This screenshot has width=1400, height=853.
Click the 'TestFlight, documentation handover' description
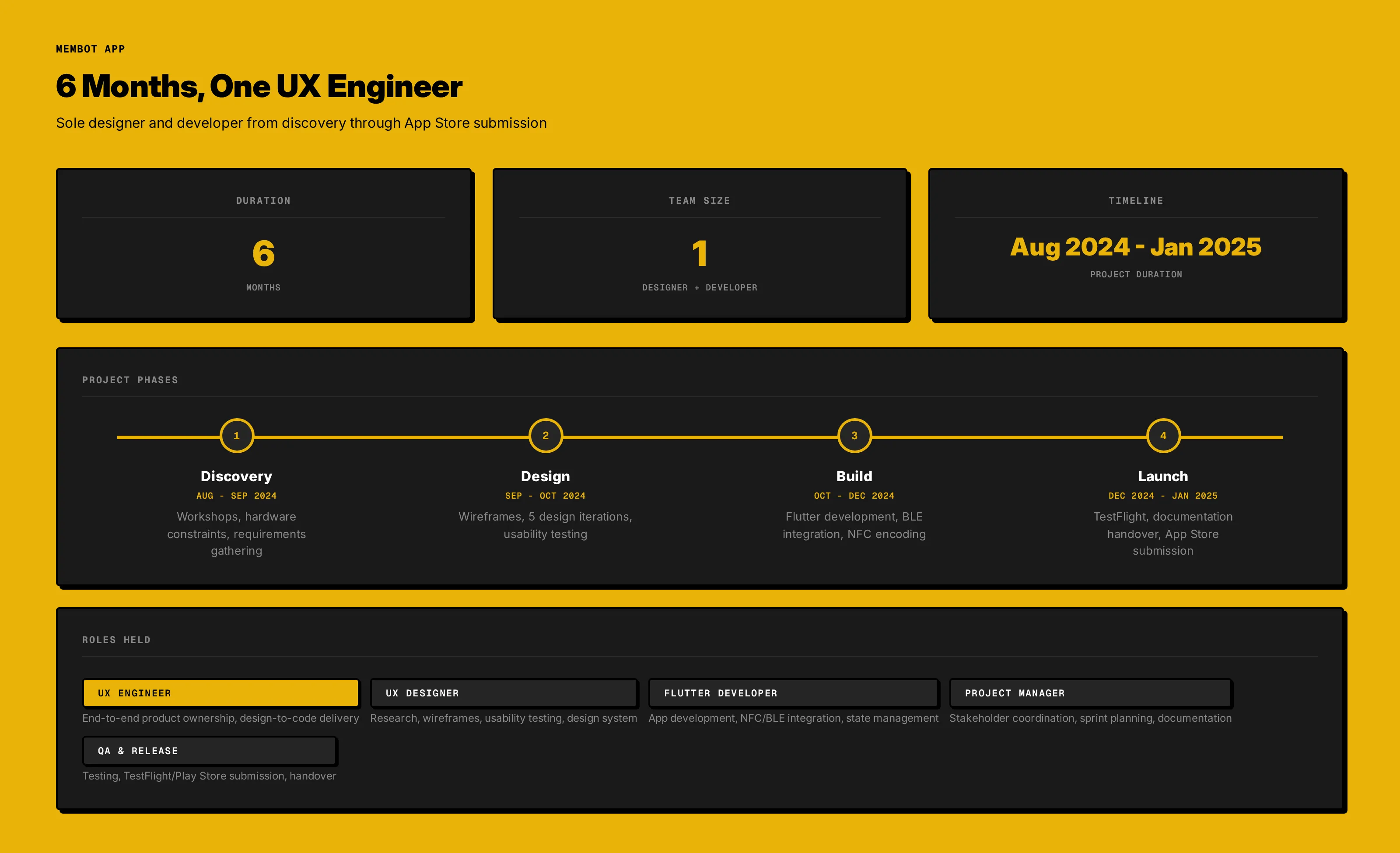tap(1163, 533)
